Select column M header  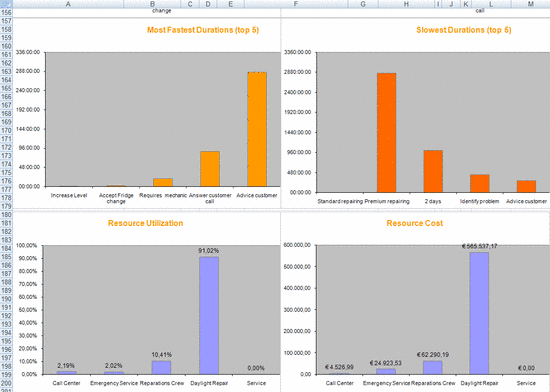(x=530, y=4)
